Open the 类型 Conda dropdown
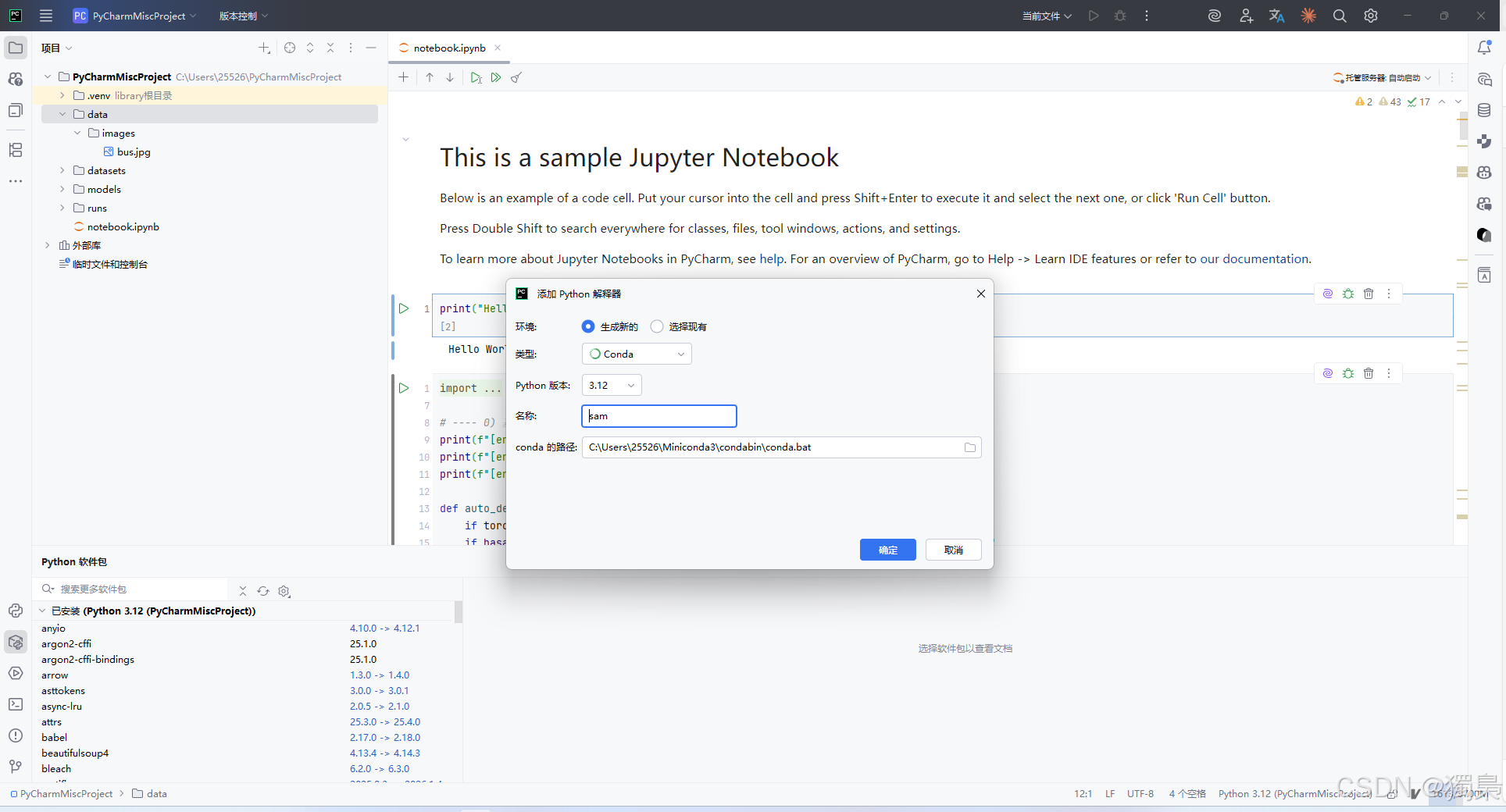 (637, 354)
